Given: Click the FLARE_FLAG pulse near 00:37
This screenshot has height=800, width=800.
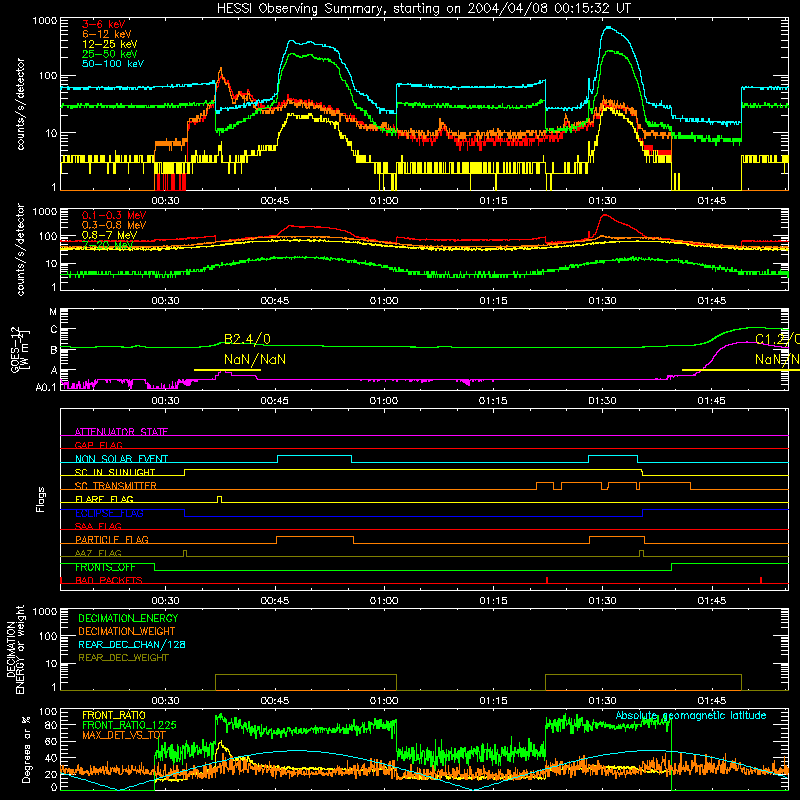Looking at the screenshot, I should [x=219, y=499].
